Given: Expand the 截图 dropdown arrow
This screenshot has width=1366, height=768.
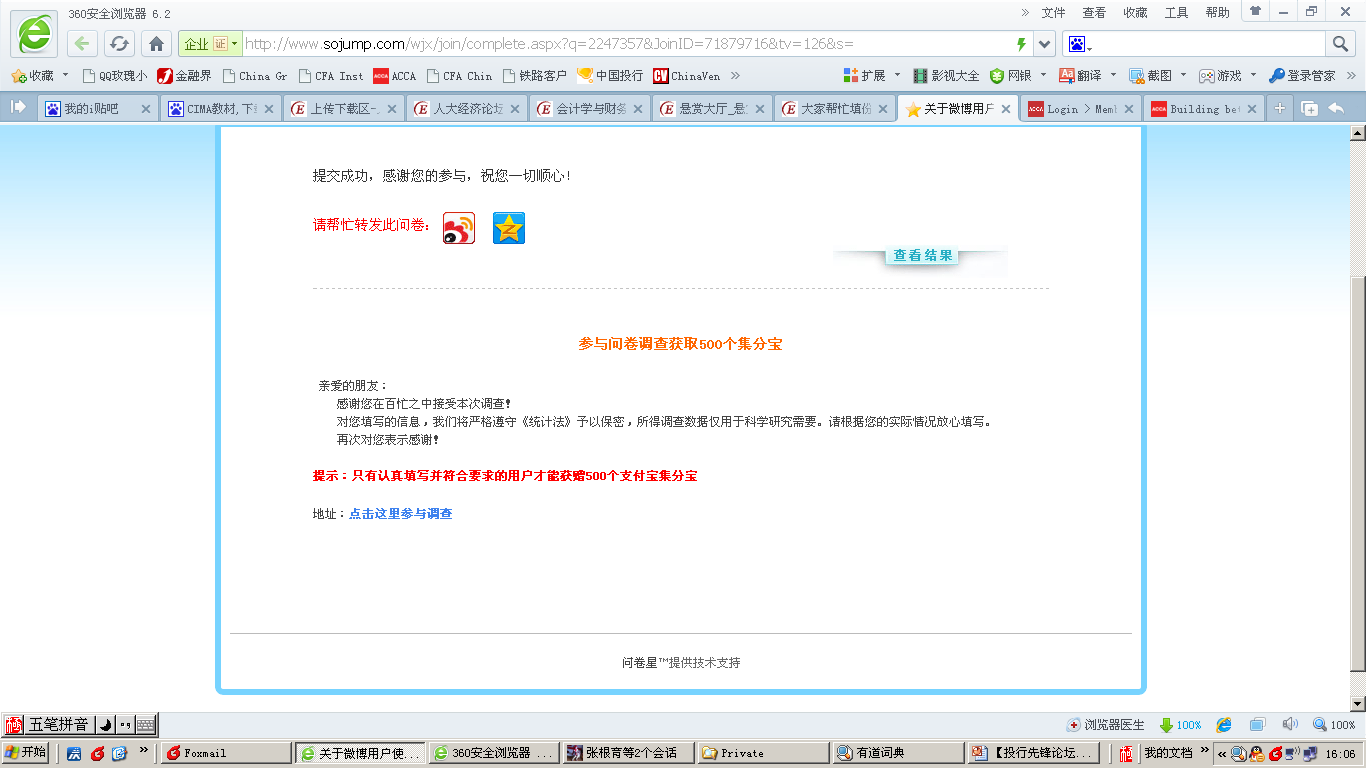Looking at the screenshot, I should 1183,75.
